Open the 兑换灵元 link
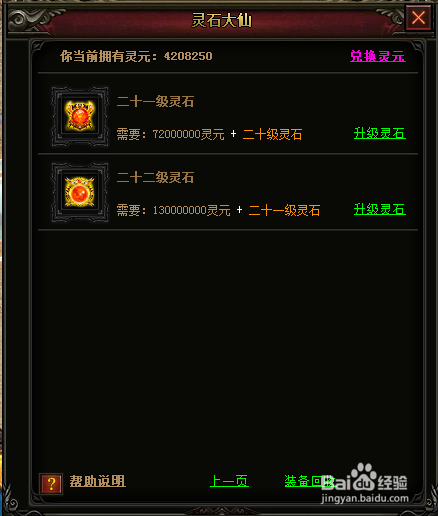The image size is (438, 516). (x=378, y=56)
